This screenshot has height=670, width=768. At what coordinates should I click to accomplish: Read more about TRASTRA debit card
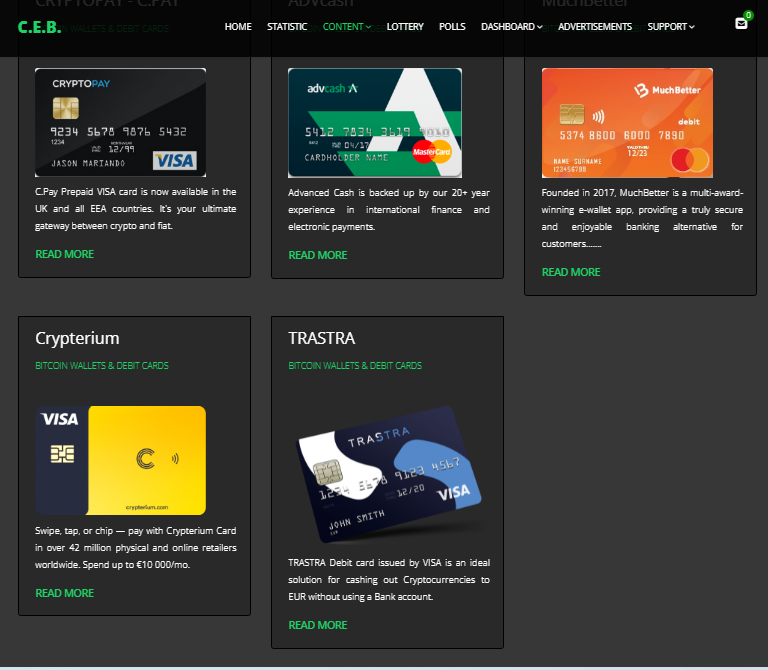tap(318, 625)
